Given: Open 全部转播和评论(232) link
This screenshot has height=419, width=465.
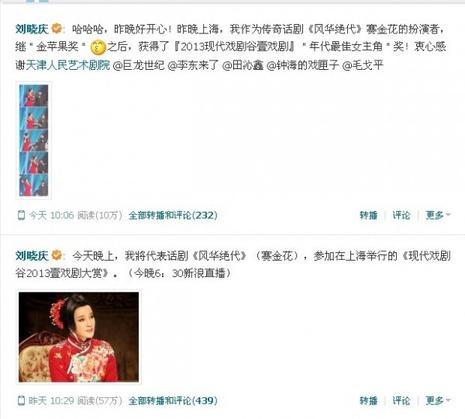Looking at the screenshot, I should [173, 215].
